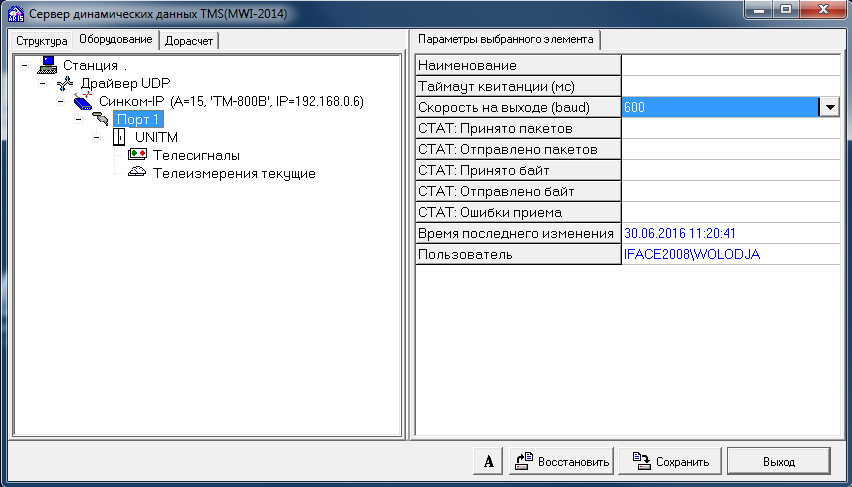Click the Телесигналы indicator icon
This screenshot has height=487, width=852.
pyautogui.click(x=137, y=155)
